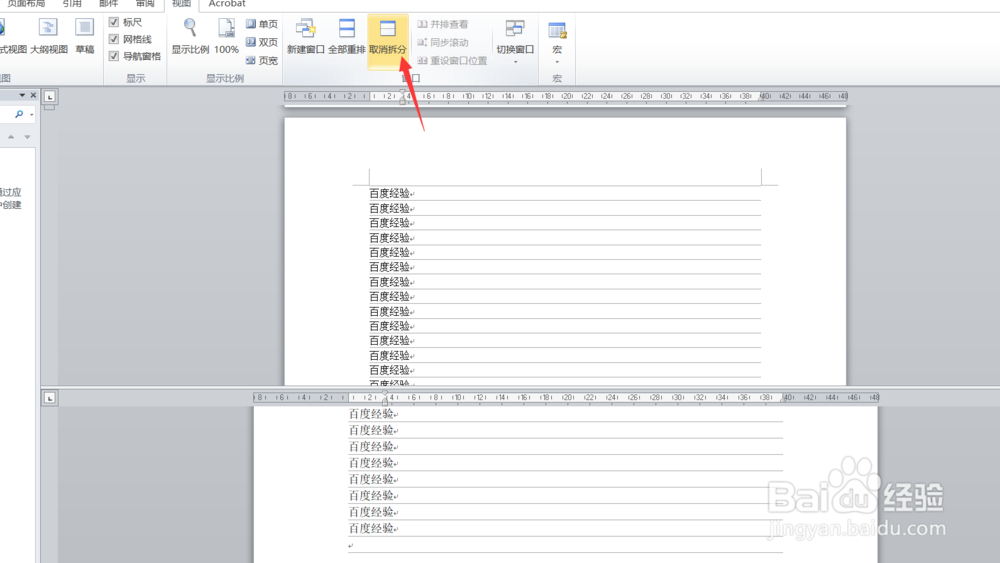Image resolution: width=1000 pixels, height=563 pixels.
Task: Click the navigation pane search magnifier
Action: (x=19, y=114)
